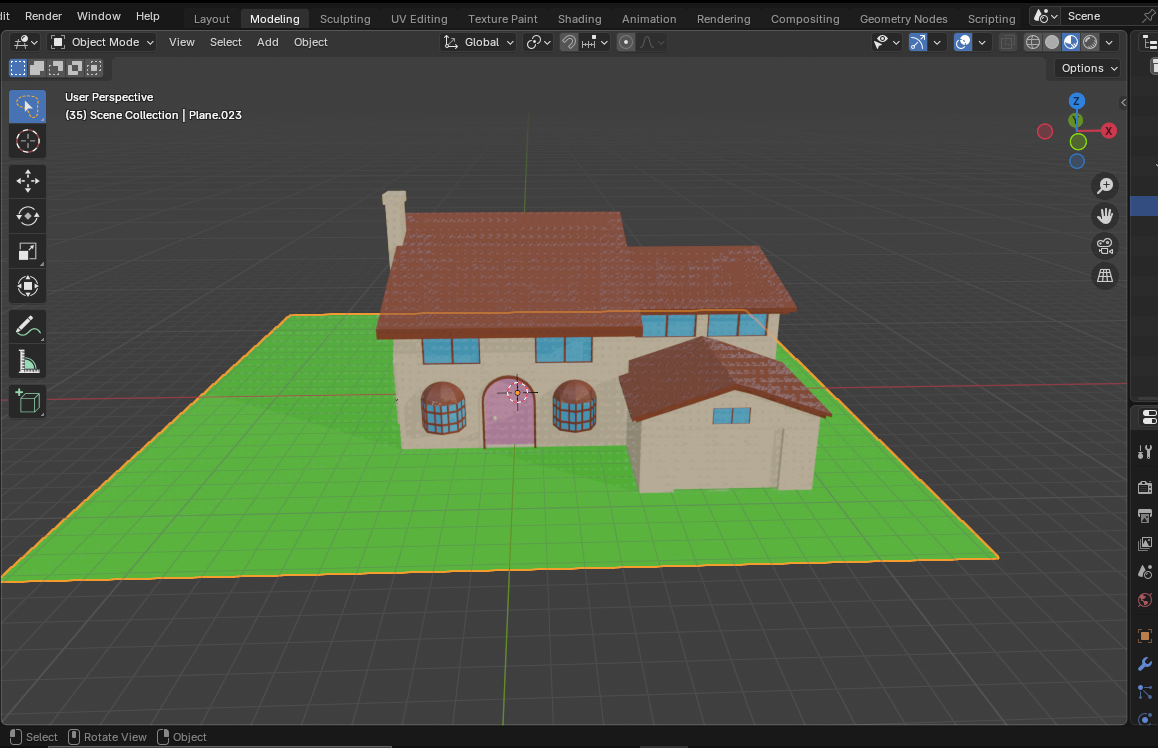Screen dimensions: 1158x748
Task: Open the editor type dropdown
Action: [x=26, y=42]
